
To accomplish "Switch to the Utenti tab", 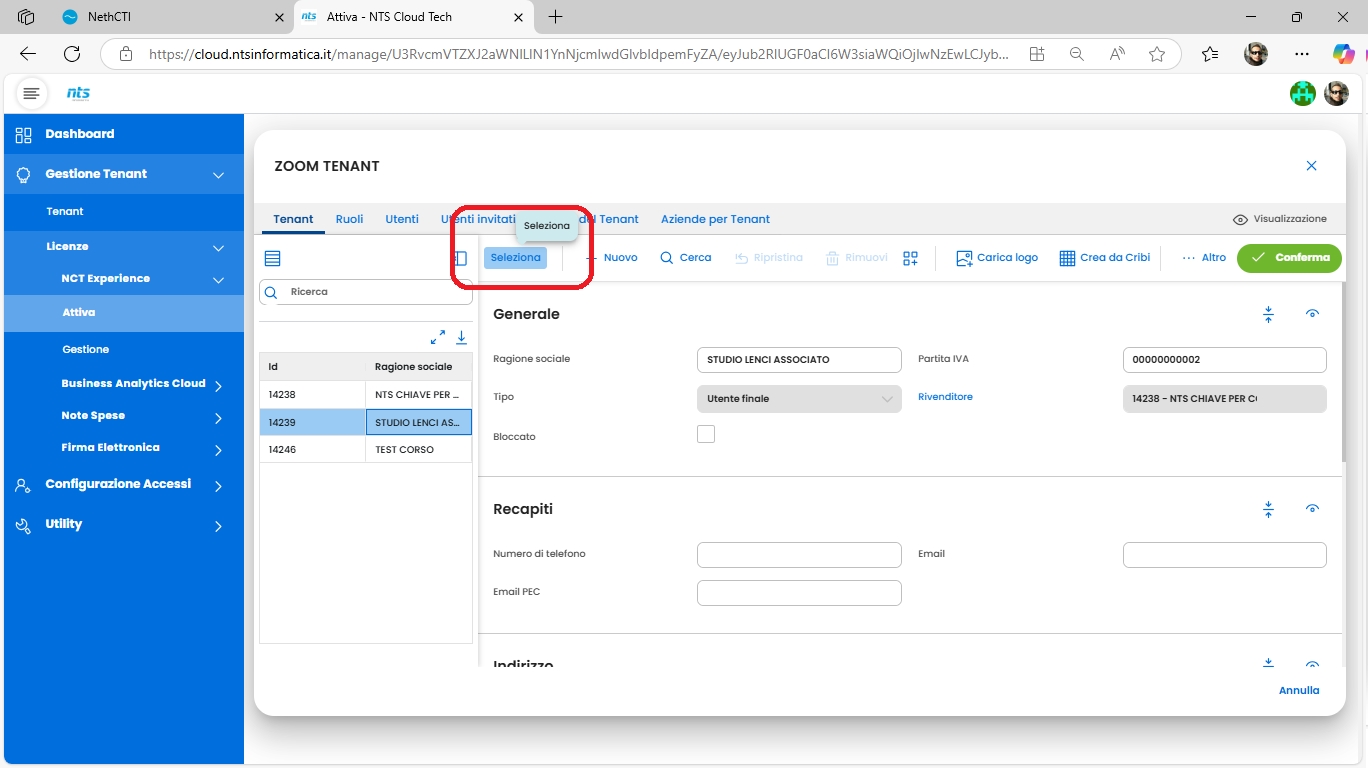I will [x=402, y=219].
